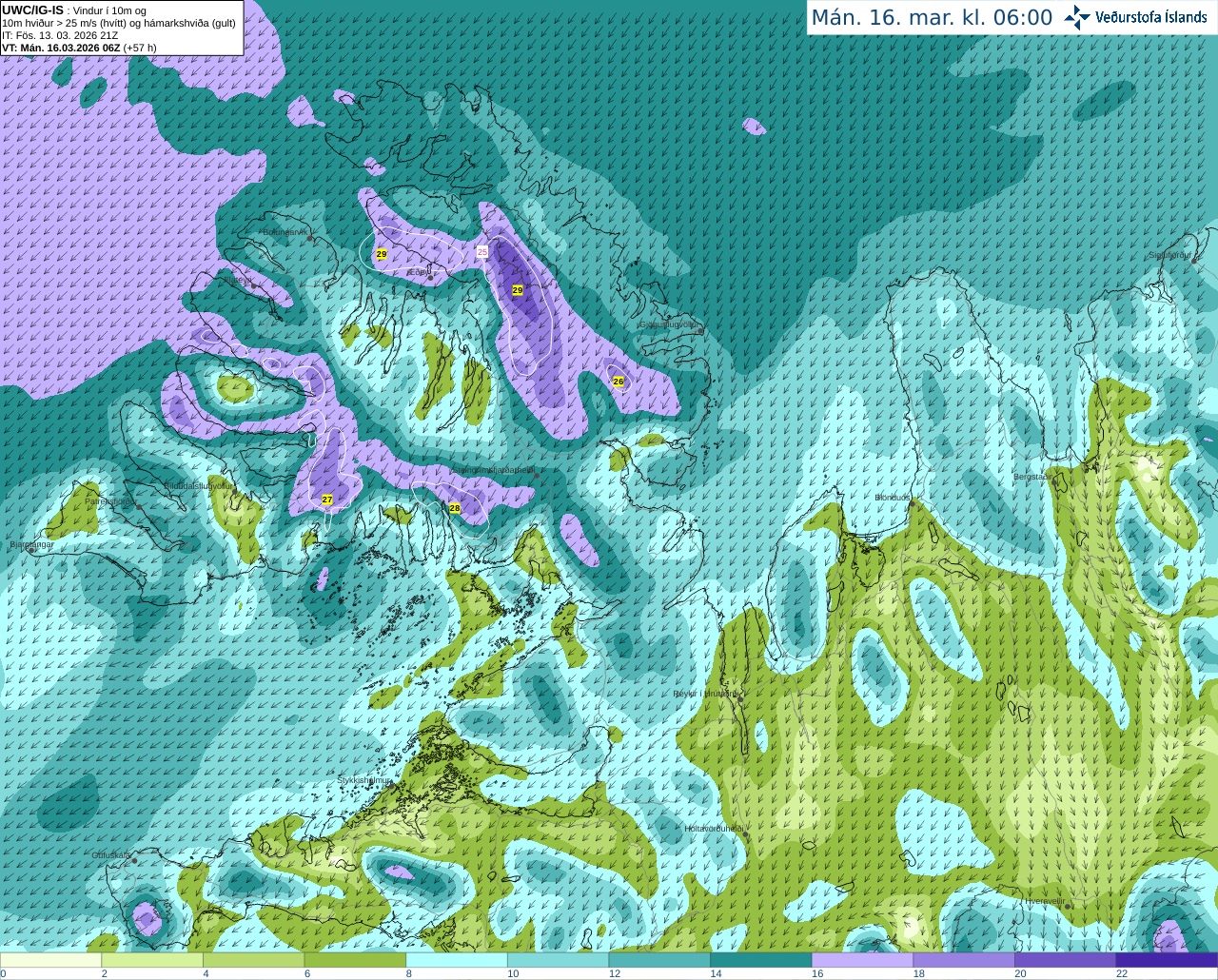Click the 'Vindur í 10m og' legend text

[109, 10]
